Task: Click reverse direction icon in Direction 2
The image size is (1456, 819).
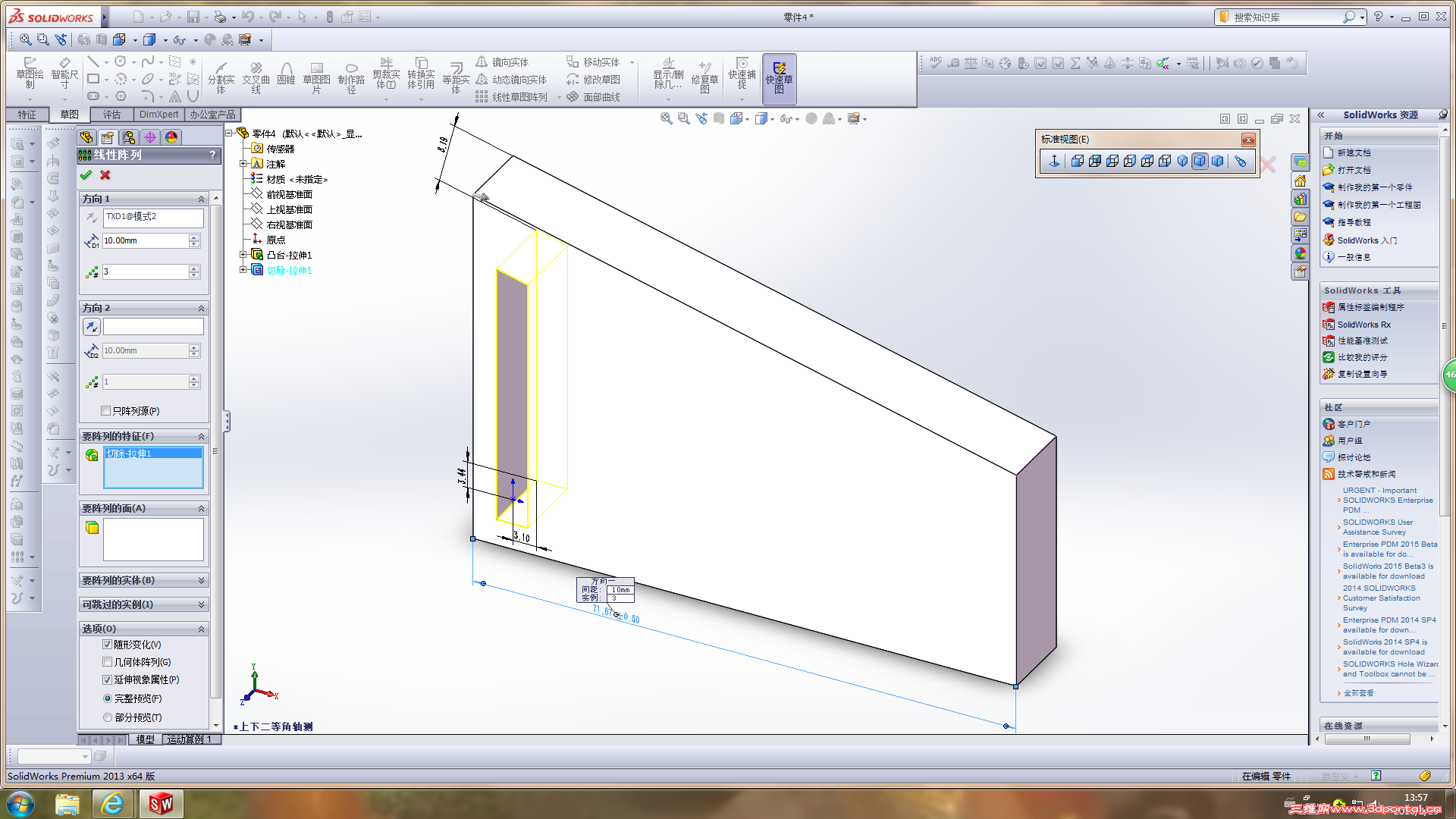Action: point(92,327)
